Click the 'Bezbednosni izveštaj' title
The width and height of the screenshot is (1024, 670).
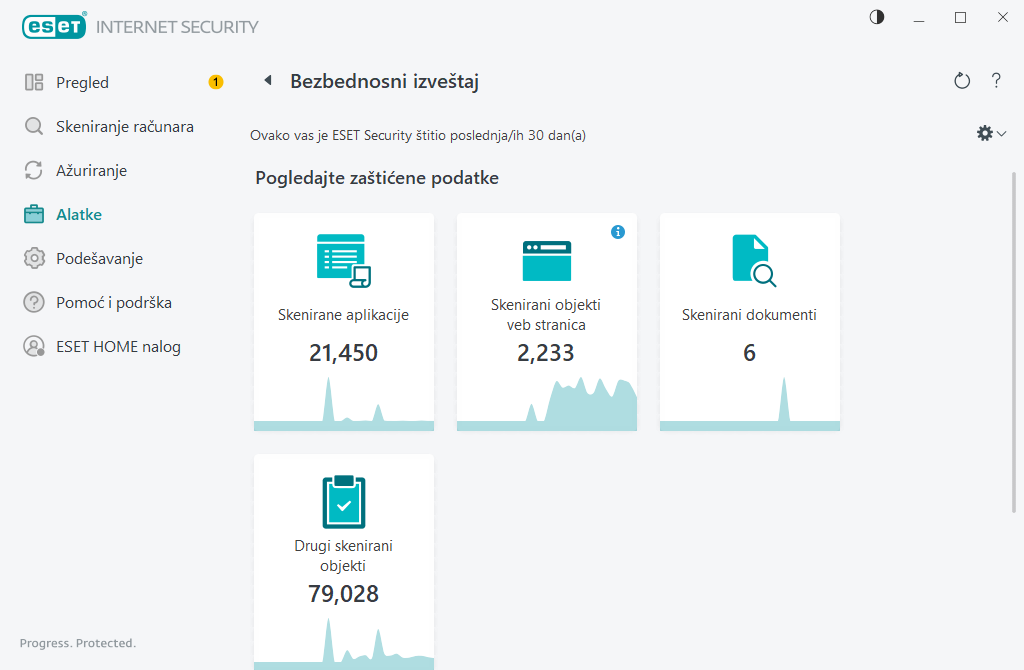pyautogui.click(x=385, y=81)
